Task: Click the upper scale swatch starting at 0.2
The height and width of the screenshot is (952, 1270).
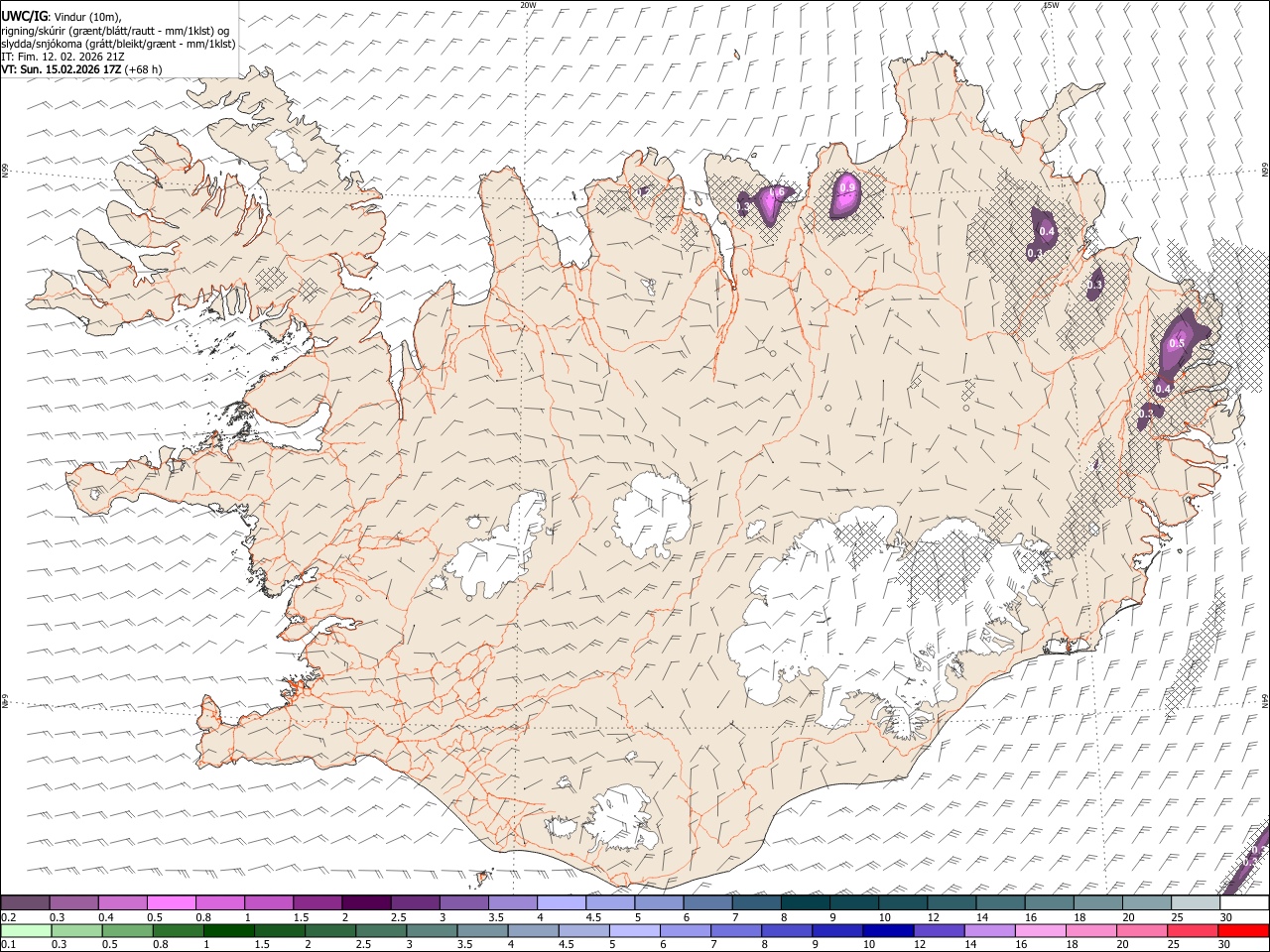Action: 25,903
